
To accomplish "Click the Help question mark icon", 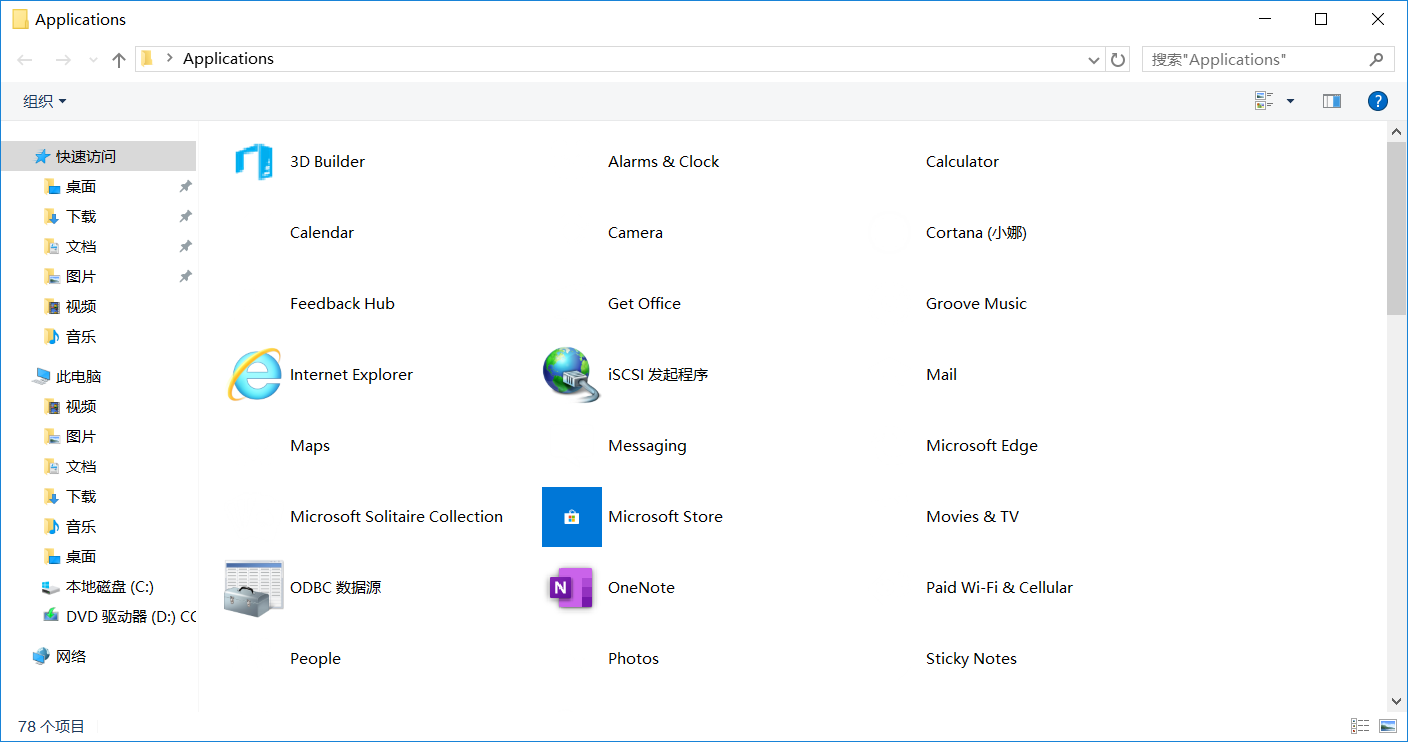I will (x=1378, y=101).
